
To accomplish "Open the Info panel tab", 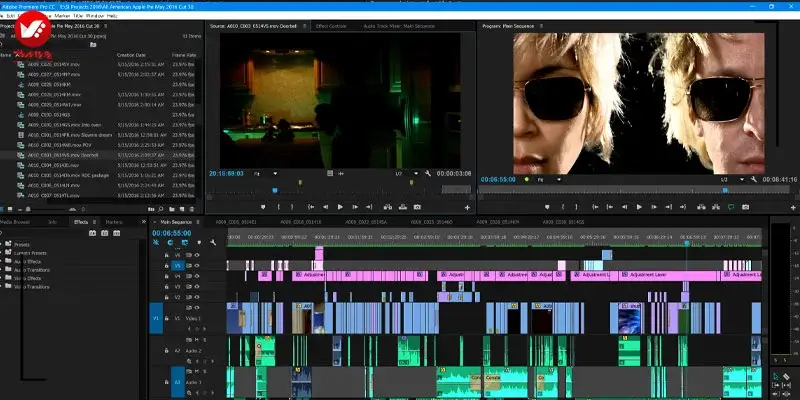I will (52, 222).
